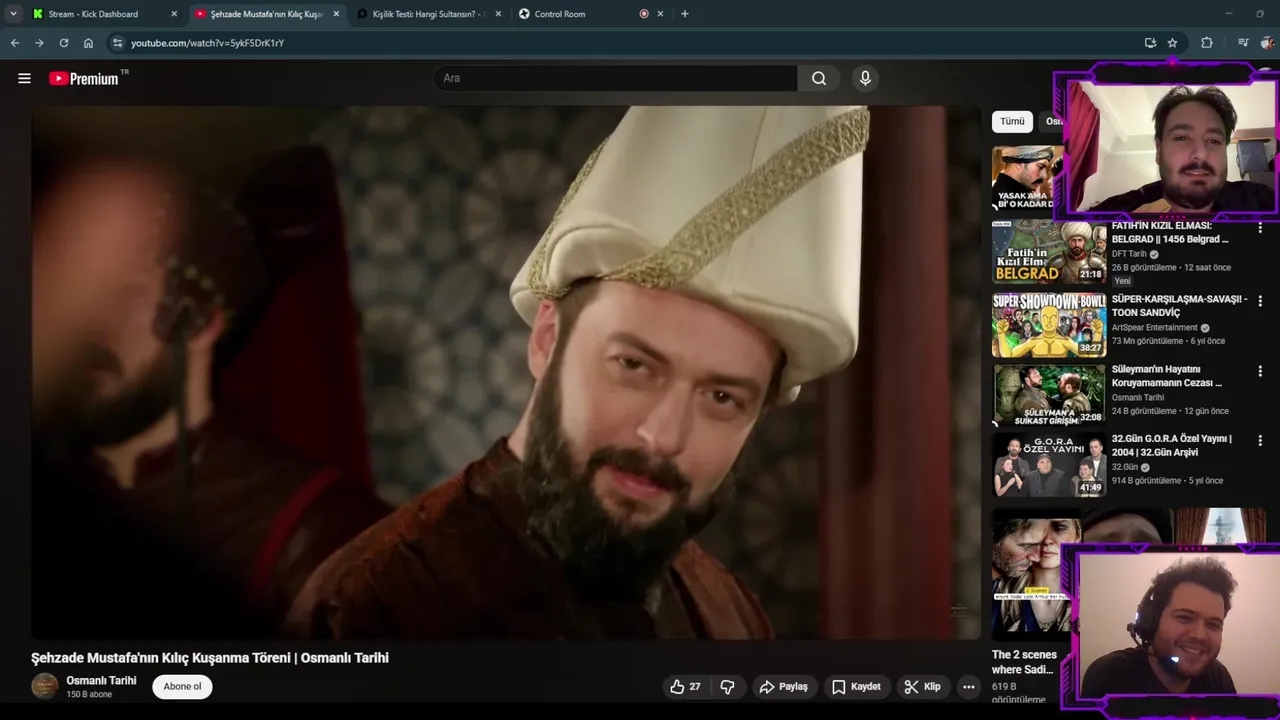Click the 27 like count
This screenshot has height=720, width=1280.
tap(695, 687)
